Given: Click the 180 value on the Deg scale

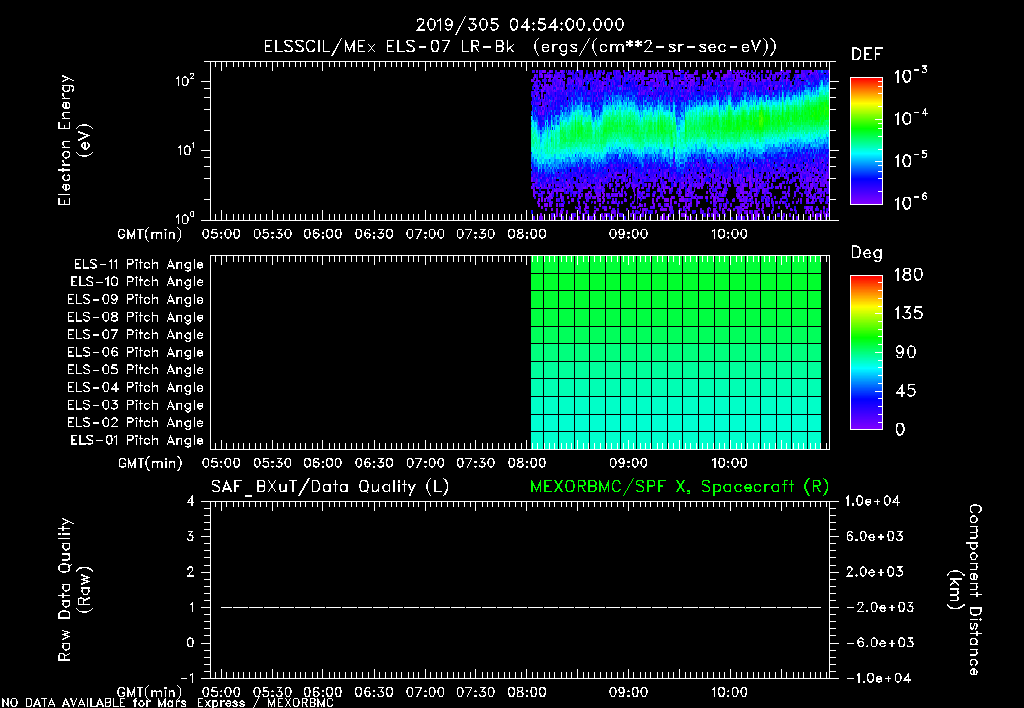Looking at the screenshot, I should pyautogui.click(x=908, y=275).
